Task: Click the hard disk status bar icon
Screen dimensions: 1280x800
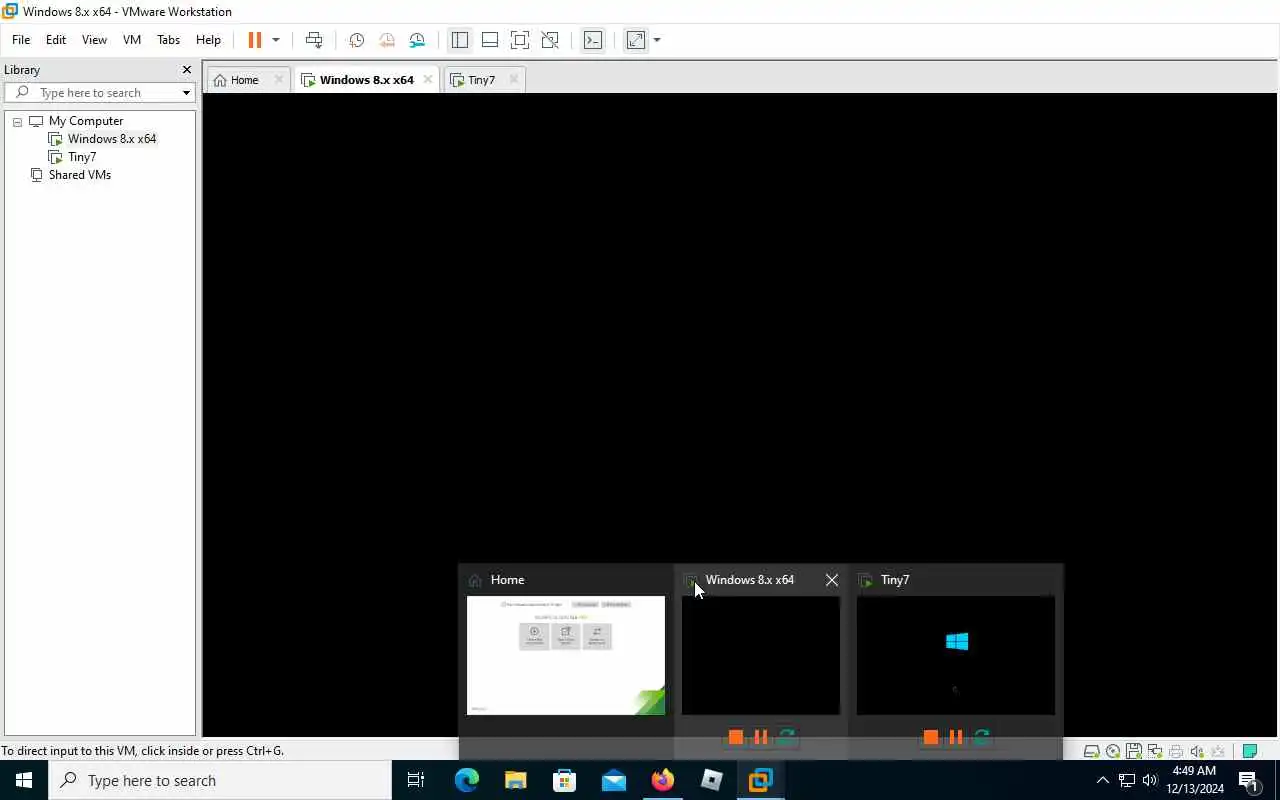Action: tap(1092, 751)
